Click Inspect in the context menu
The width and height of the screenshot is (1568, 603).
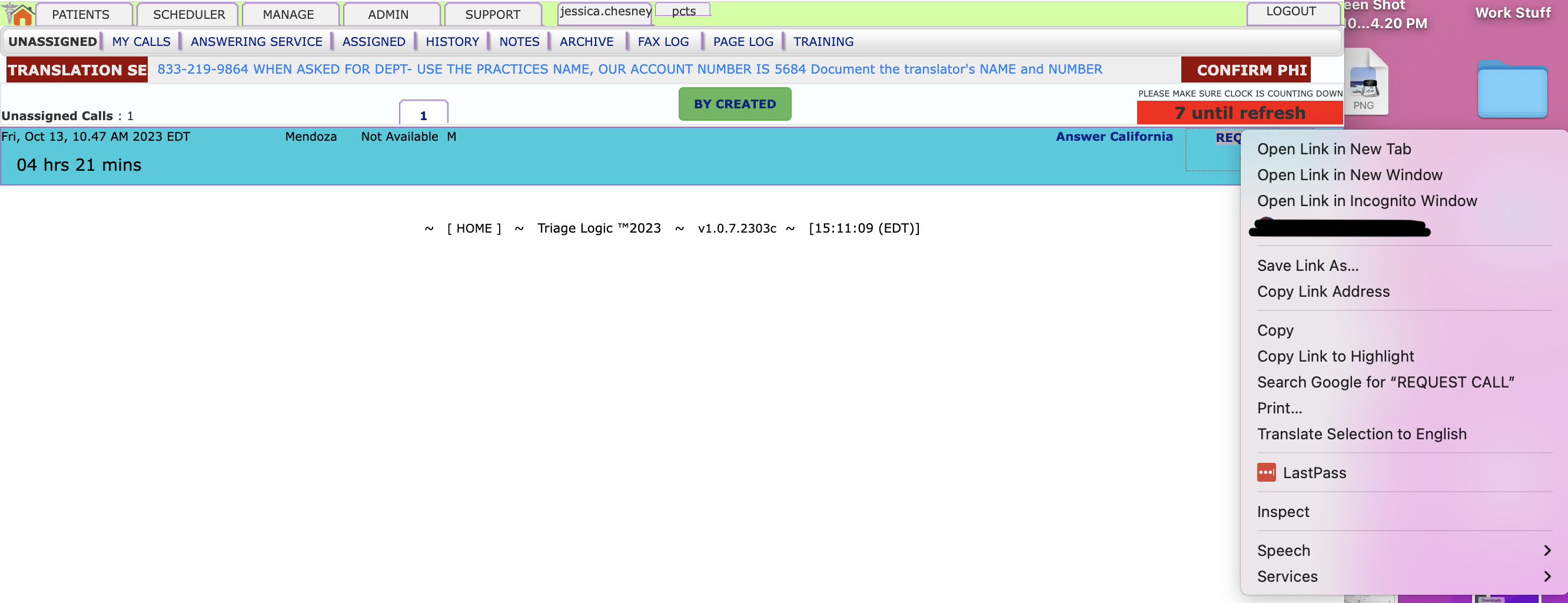pos(1283,511)
